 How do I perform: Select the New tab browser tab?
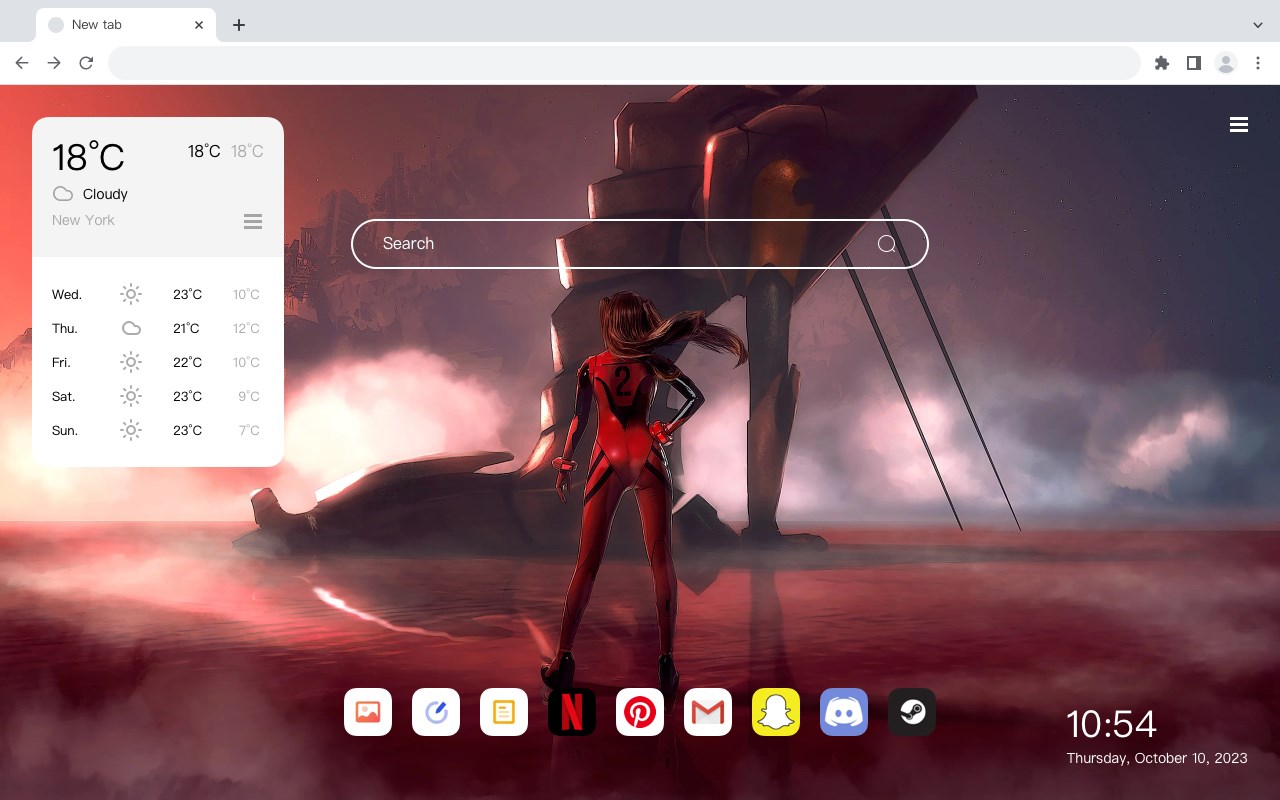point(126,25)
